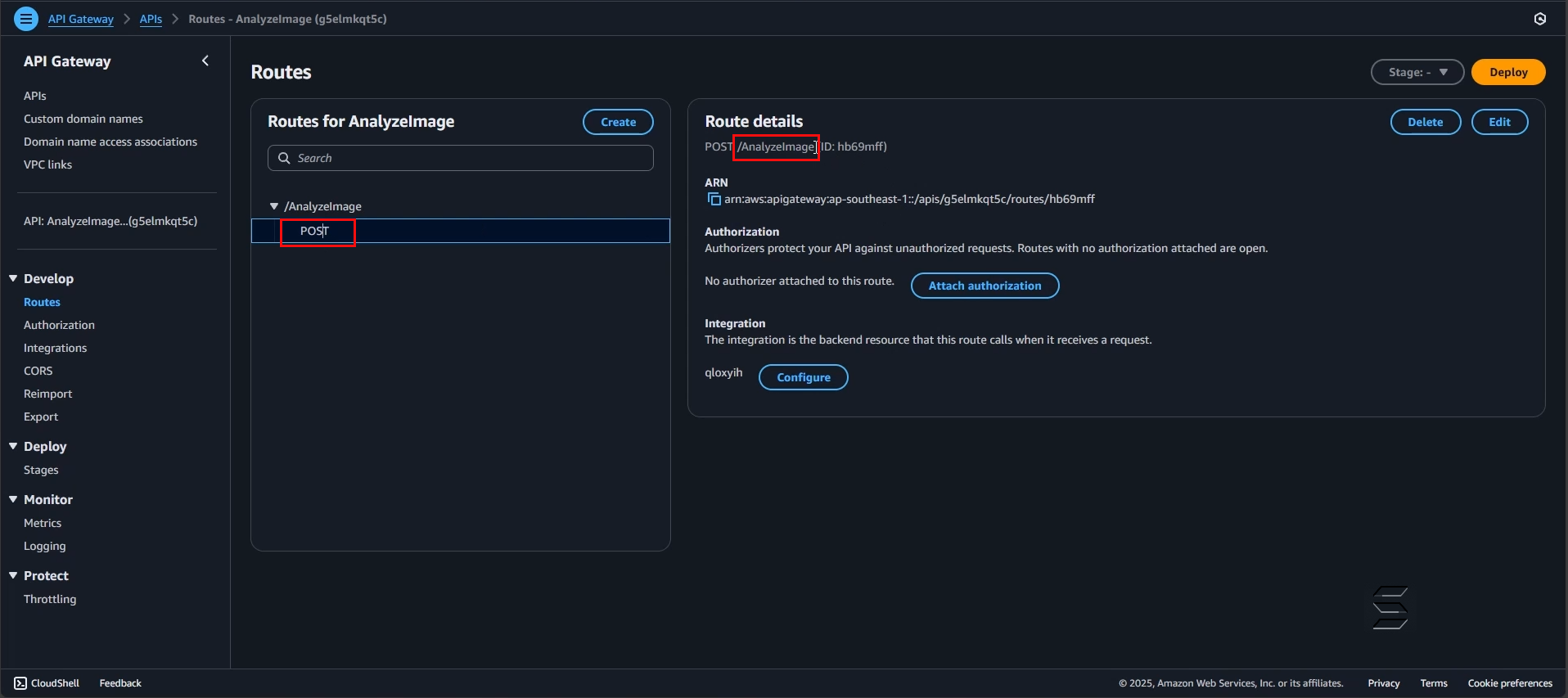Open Reimport page
The width and height of the screenshot is (1568, 698).
[x=47, y=394]
